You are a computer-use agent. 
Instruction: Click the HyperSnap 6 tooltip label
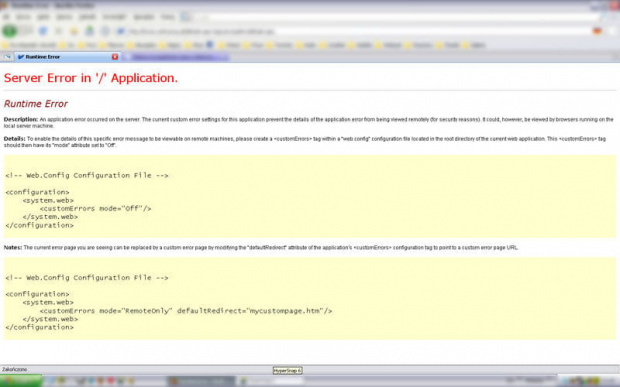[287, 370]
